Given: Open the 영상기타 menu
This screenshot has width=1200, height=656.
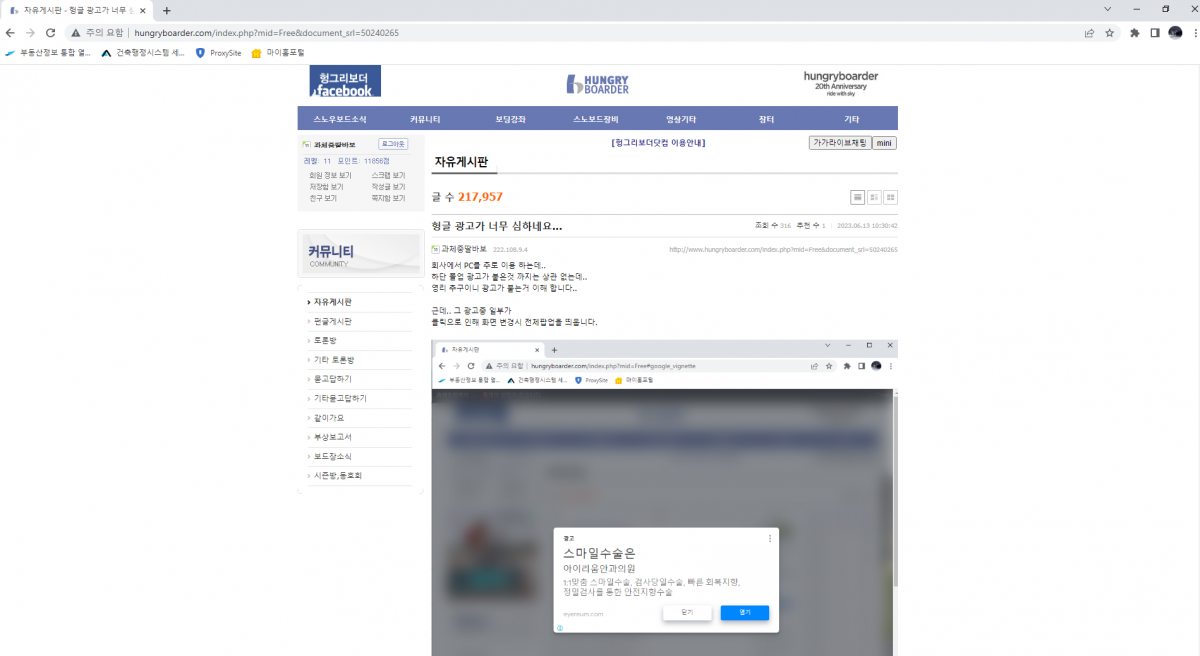Looking at the screenshot, I should [x=681, y=119].
